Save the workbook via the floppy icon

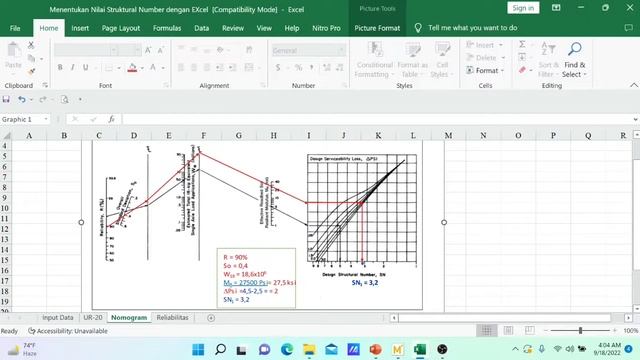[6, 99]
